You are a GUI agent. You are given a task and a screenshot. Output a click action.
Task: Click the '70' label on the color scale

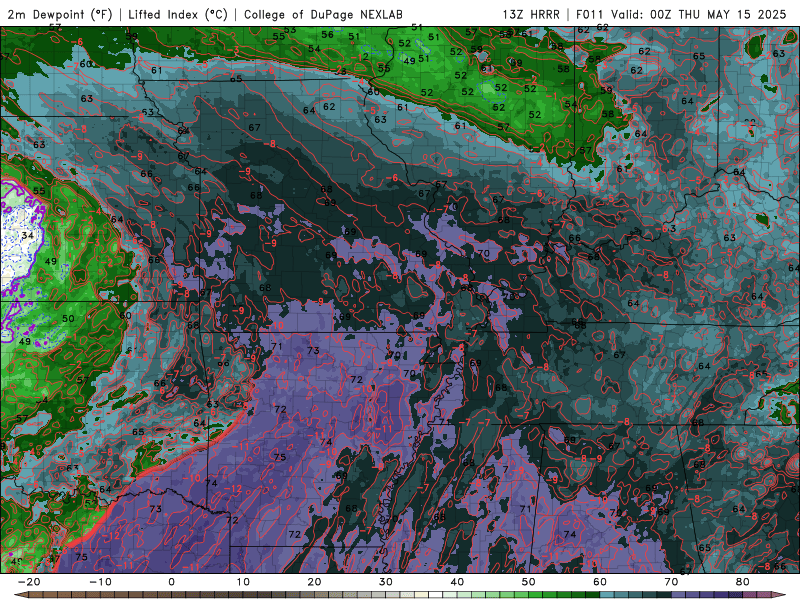[x=671, y=582]
